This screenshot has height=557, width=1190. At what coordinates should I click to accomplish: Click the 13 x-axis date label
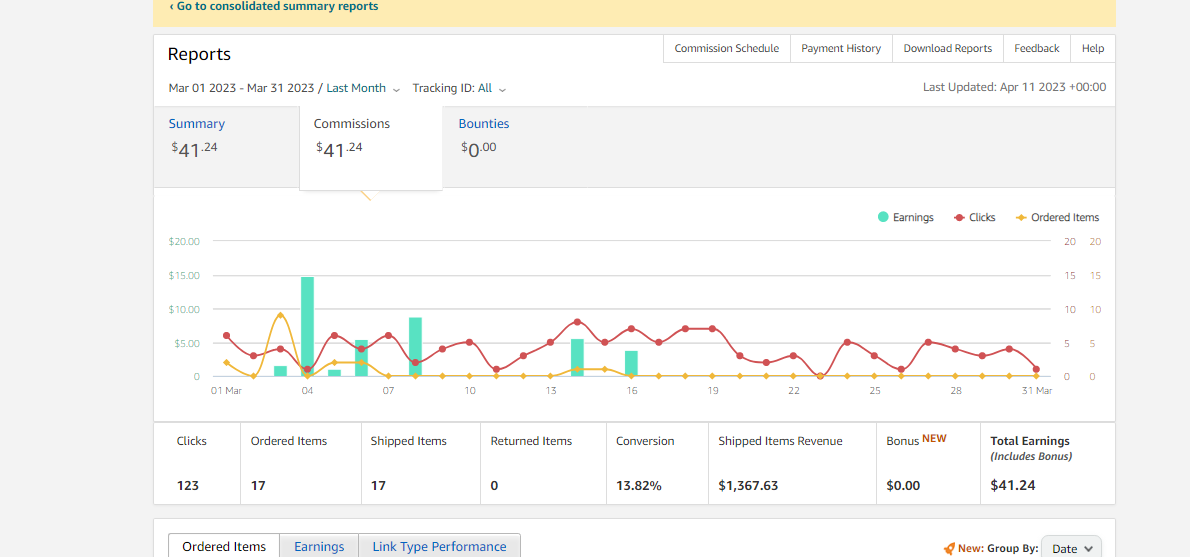point(551,391)
